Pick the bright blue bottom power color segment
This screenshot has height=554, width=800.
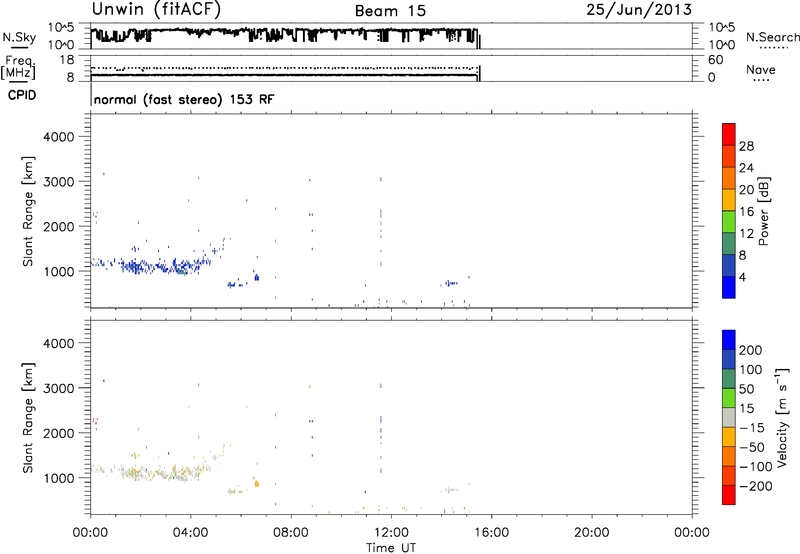729,287
